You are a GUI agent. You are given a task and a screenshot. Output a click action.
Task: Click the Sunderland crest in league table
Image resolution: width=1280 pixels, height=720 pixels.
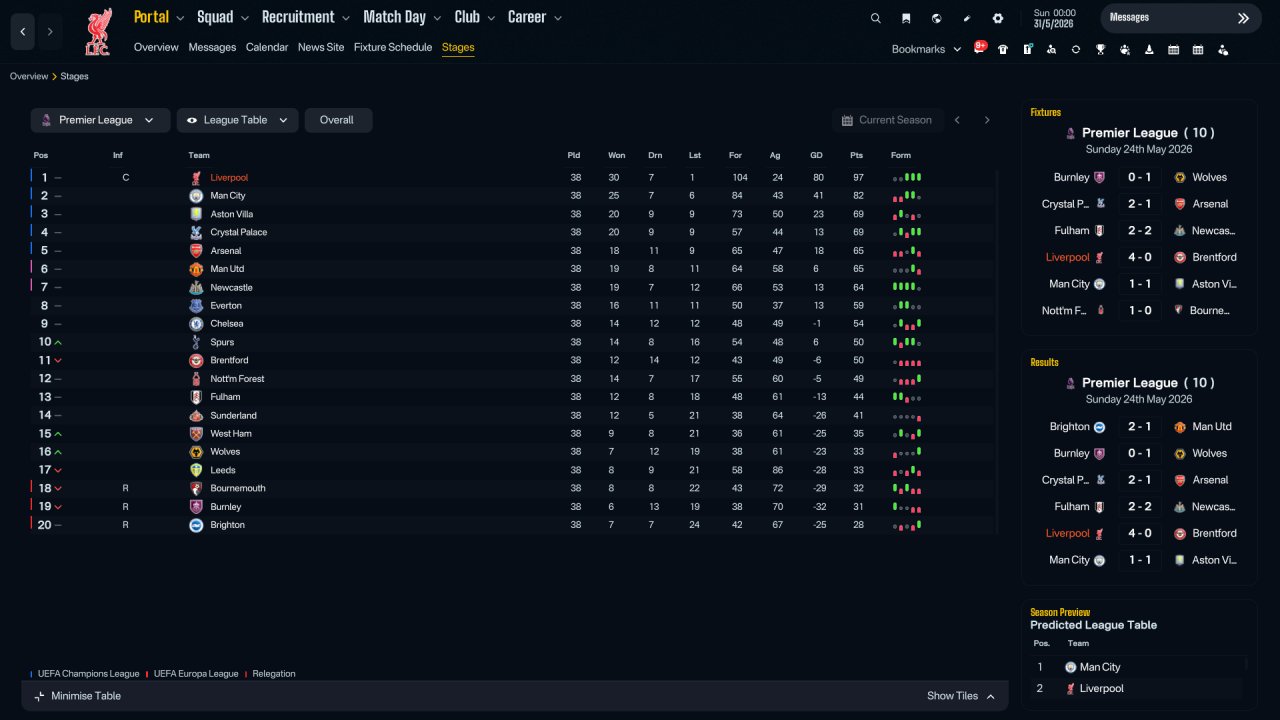tap(196, 415)
